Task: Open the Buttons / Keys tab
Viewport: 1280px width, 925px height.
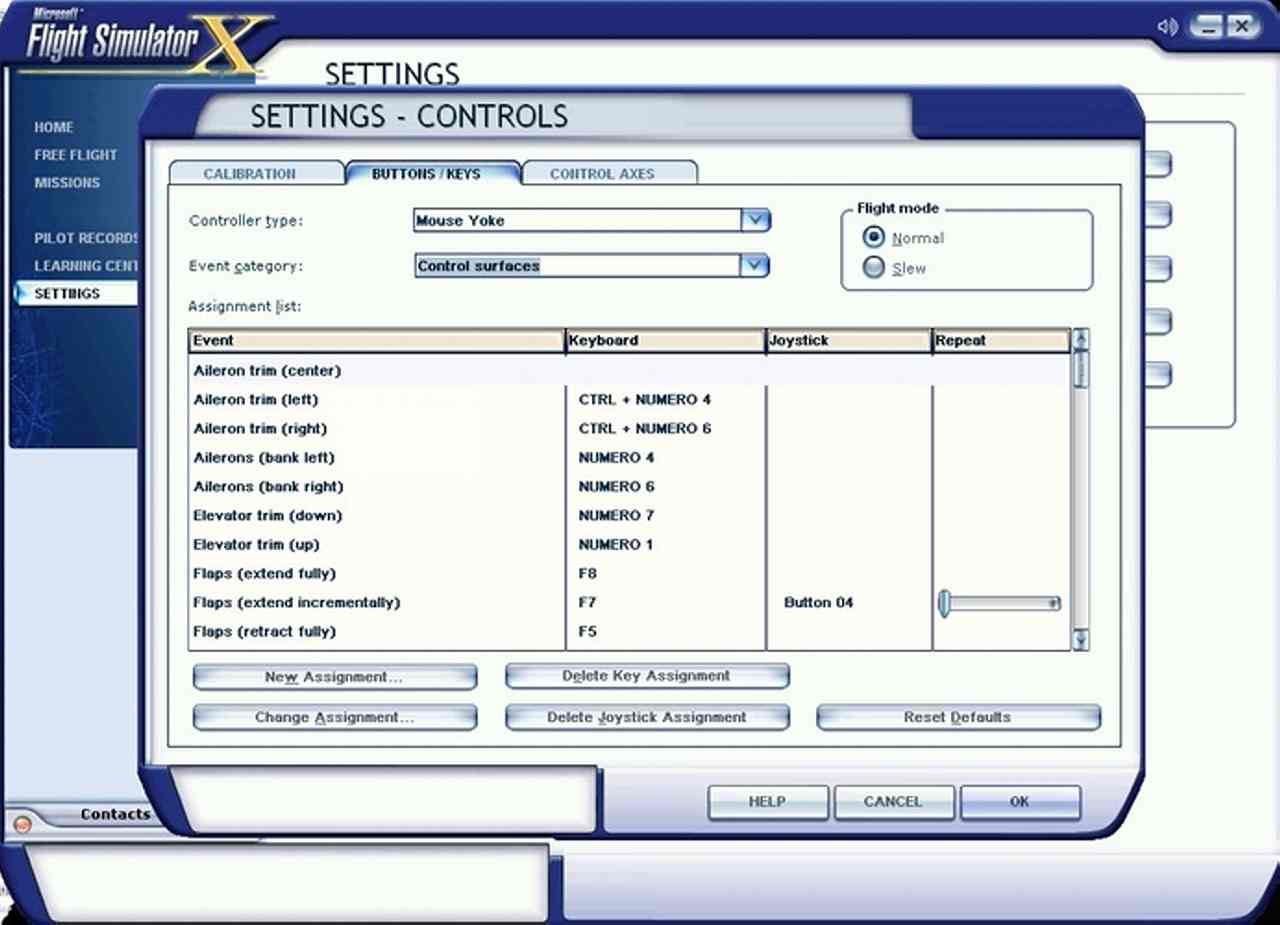Action: click(x=426, y=174)
